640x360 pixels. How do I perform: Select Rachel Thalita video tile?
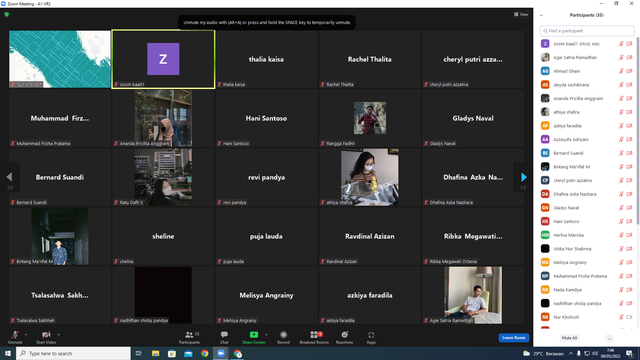click(369, 59)
